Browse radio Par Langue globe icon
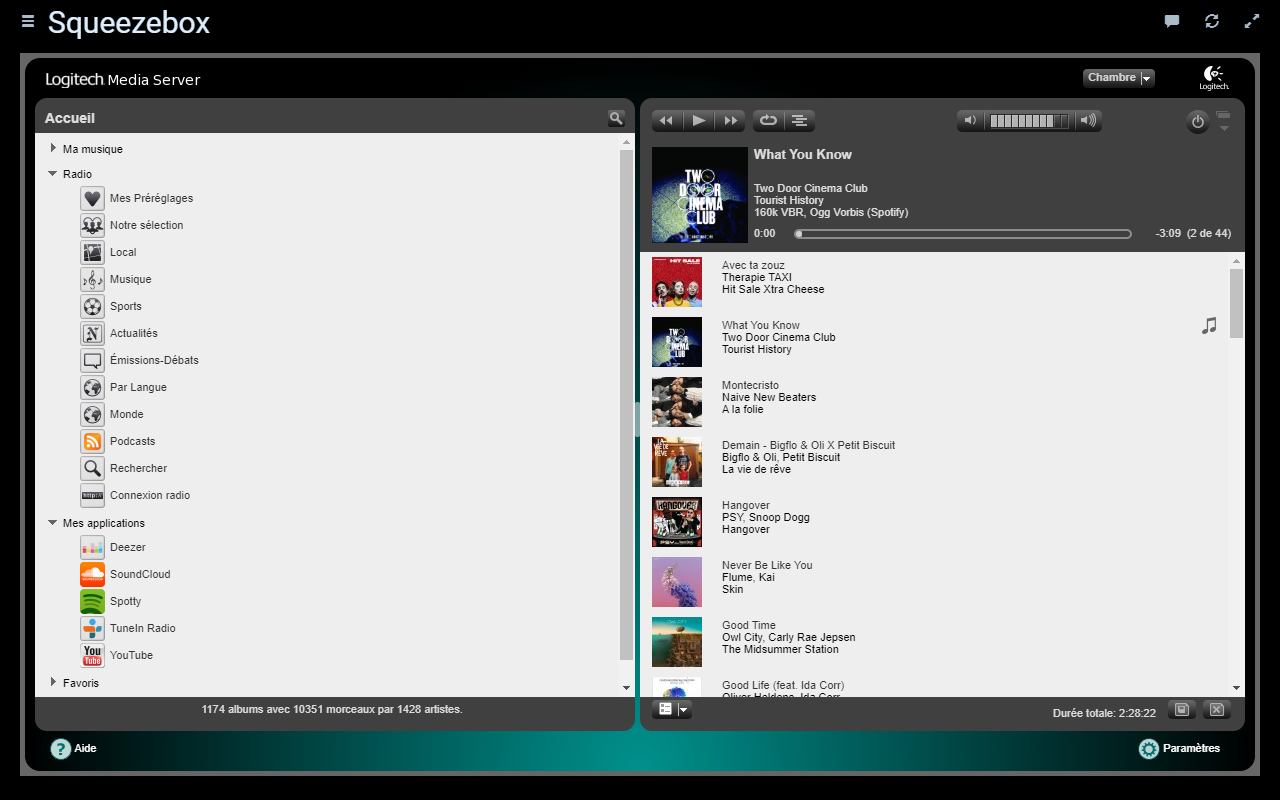1280x800 pixels. 93,387
